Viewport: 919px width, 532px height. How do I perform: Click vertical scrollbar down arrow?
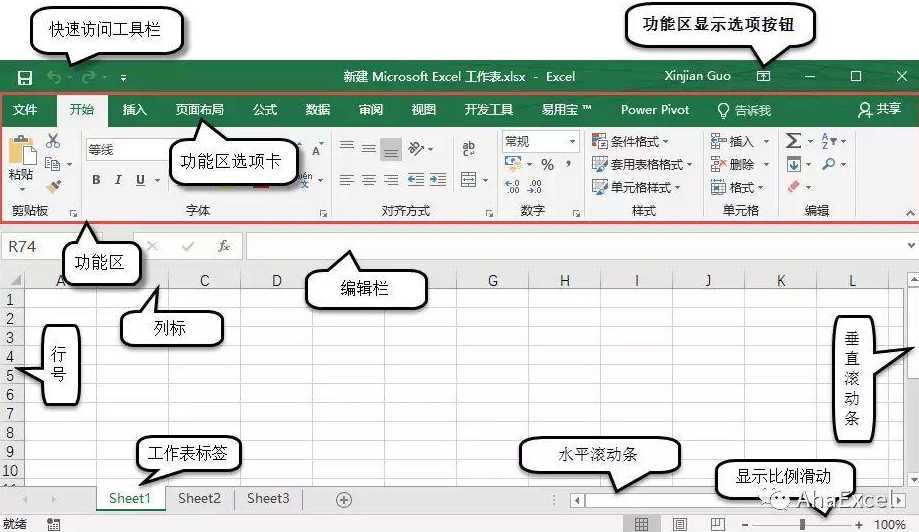click(913, 480)
